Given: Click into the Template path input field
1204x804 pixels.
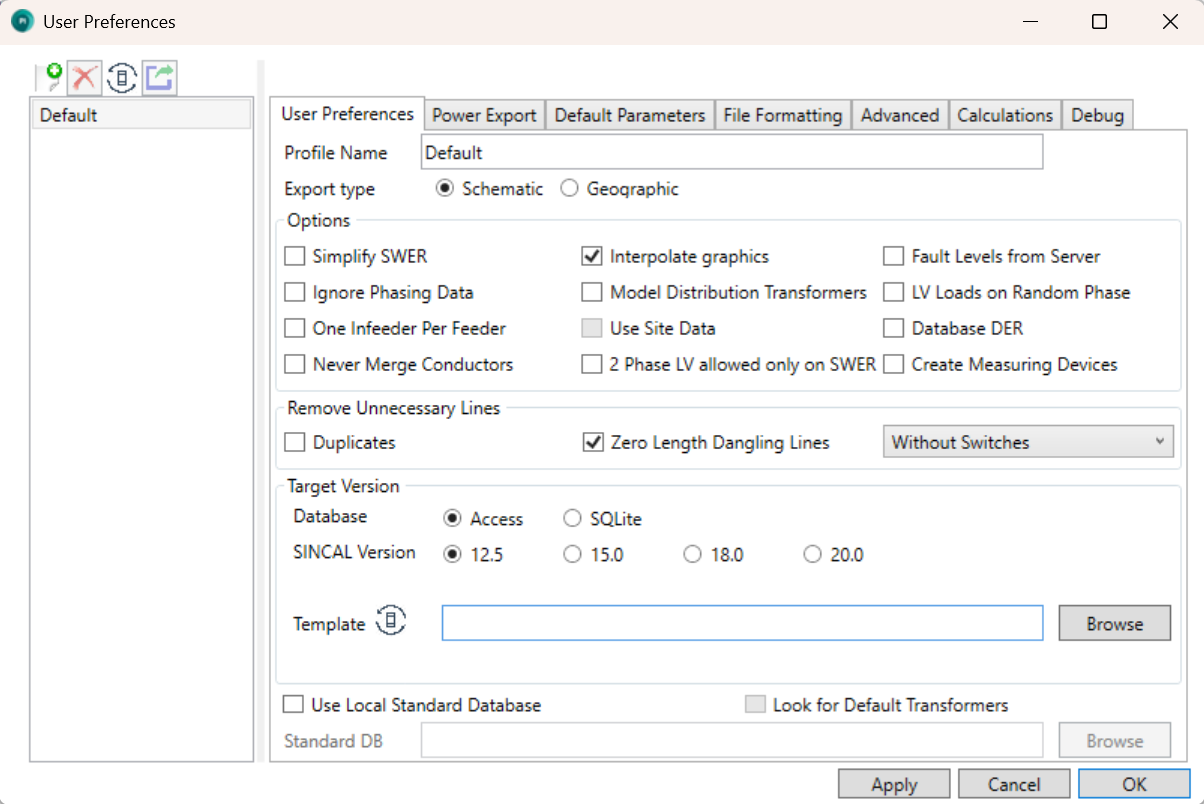Looking at the screenshot, I should [742, 623].
